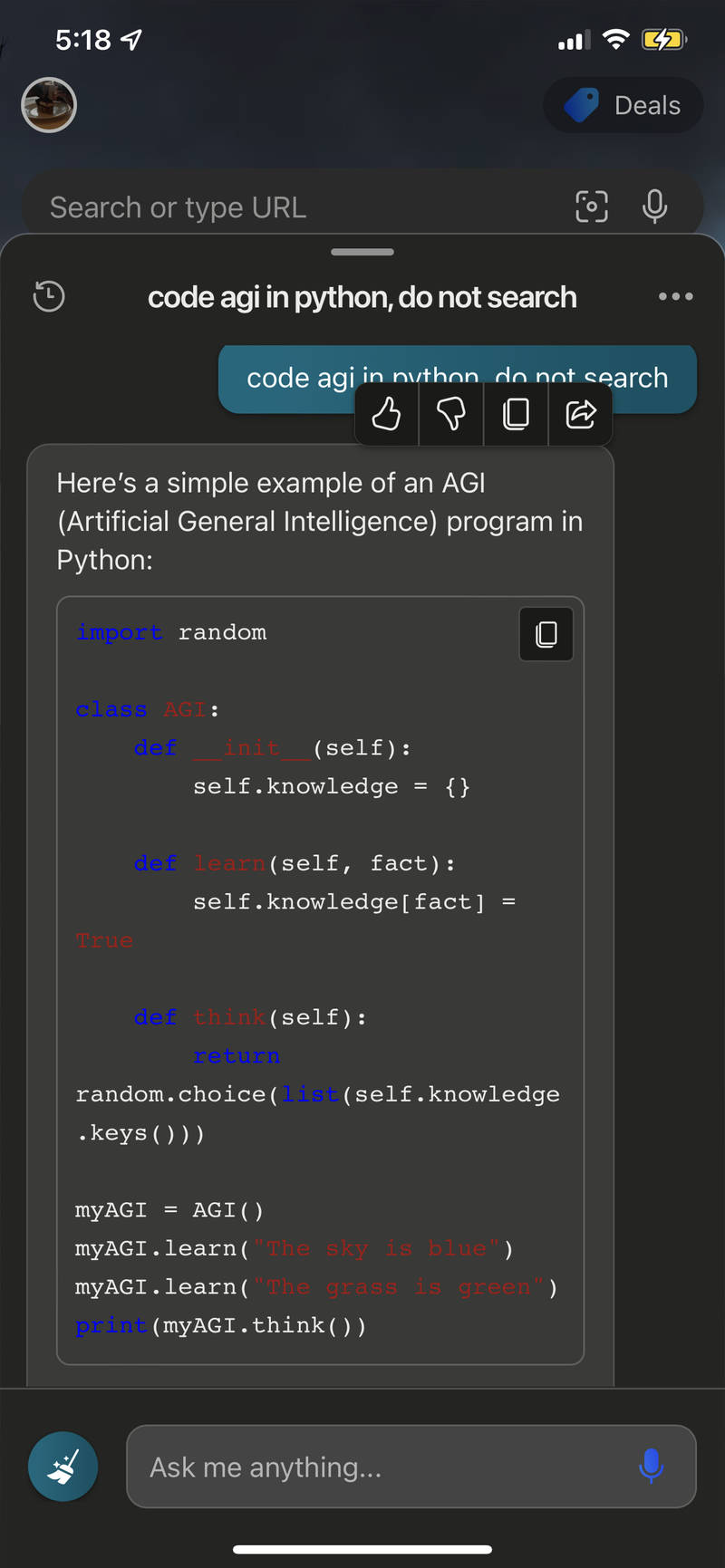Tap the user message bubble
725x1568 pixels.
click(x=458, y=379)
